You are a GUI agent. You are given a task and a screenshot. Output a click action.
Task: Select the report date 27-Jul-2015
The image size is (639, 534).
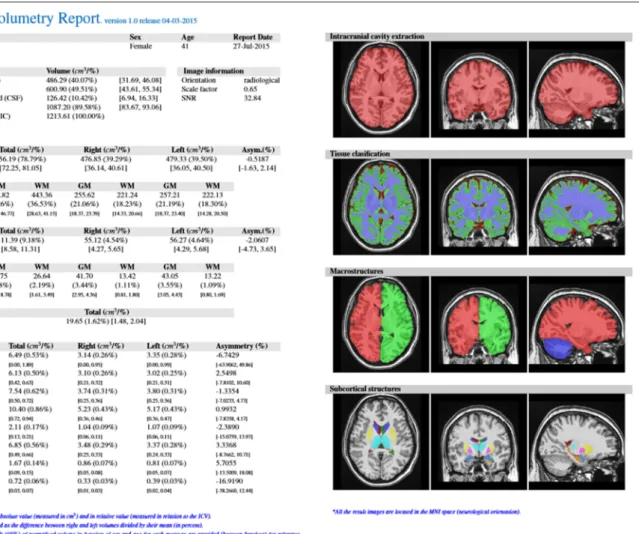click(251, 46)
